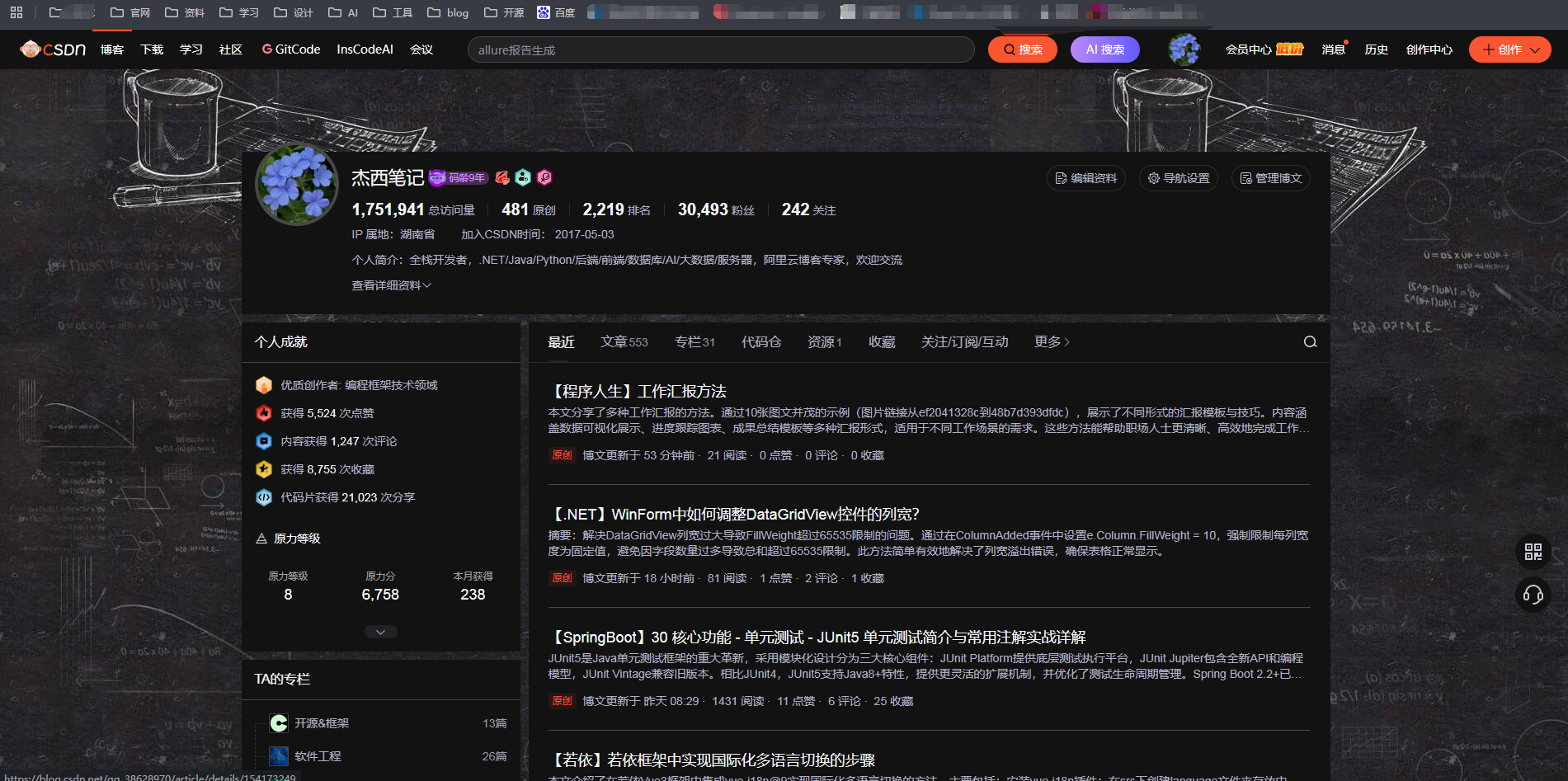
Task: Click the 搜索 search button
Action: coord(1022,49)
